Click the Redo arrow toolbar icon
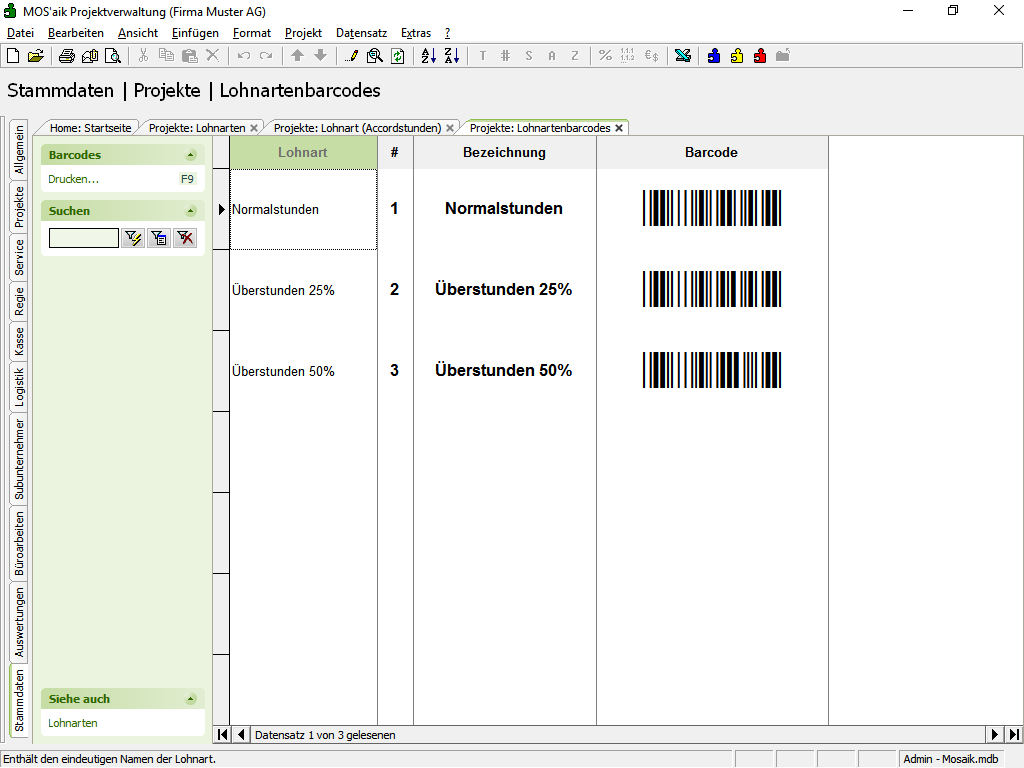The image size is (1024, 768). pyautogui.click(x=266, y=56)
